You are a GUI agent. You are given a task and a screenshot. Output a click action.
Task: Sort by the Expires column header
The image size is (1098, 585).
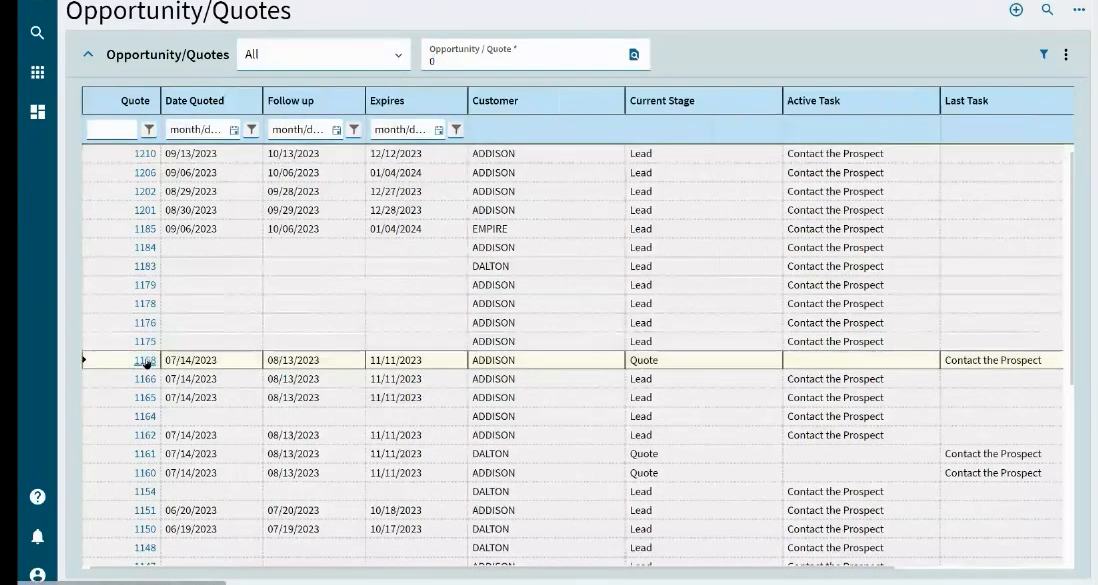416,101
